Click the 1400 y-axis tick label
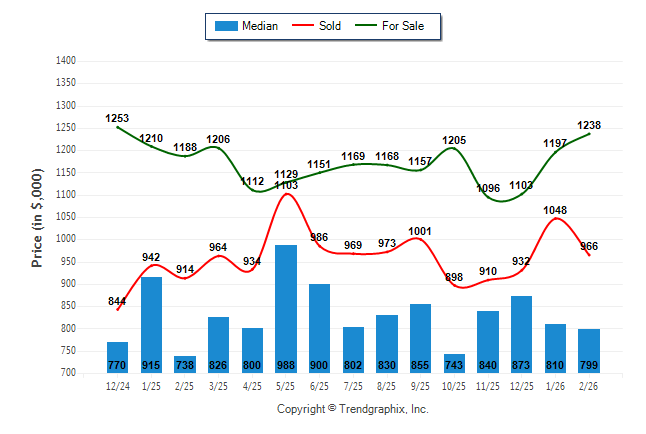Screen dimensions: 646x434 [x=67, y=61]
